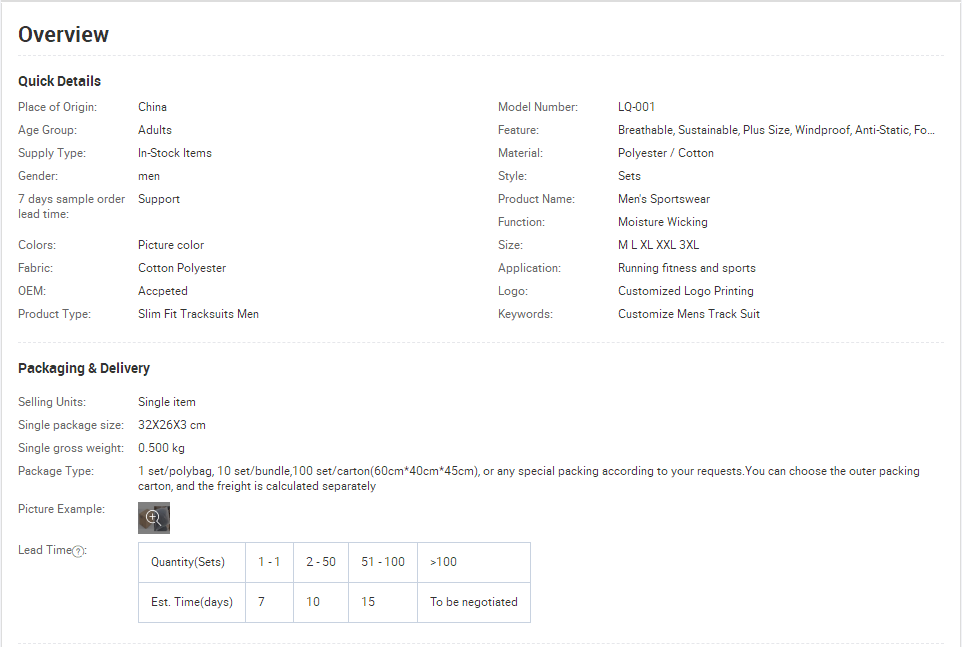This screenshot has width=962, height=647.
Task: Click the Package Type description text
Action: click(x=529, y=478)
